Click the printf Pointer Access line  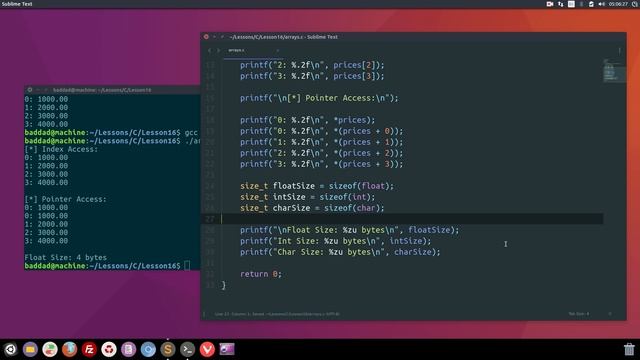click(319, 98)
